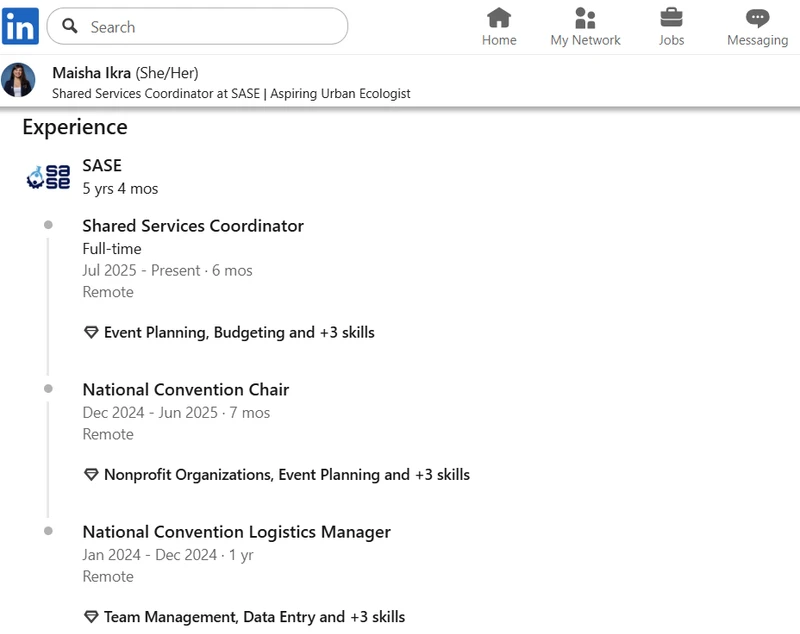Click the skills diamond icon beside Nonprofit Organizations

click(91, 475)
